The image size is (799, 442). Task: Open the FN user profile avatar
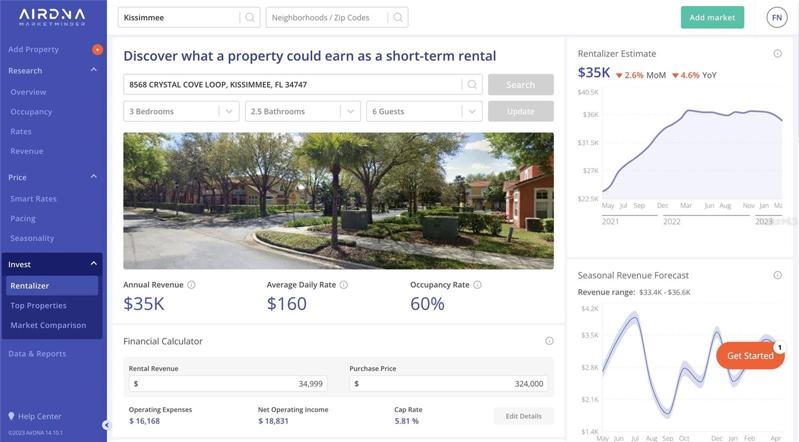[777, 17]
